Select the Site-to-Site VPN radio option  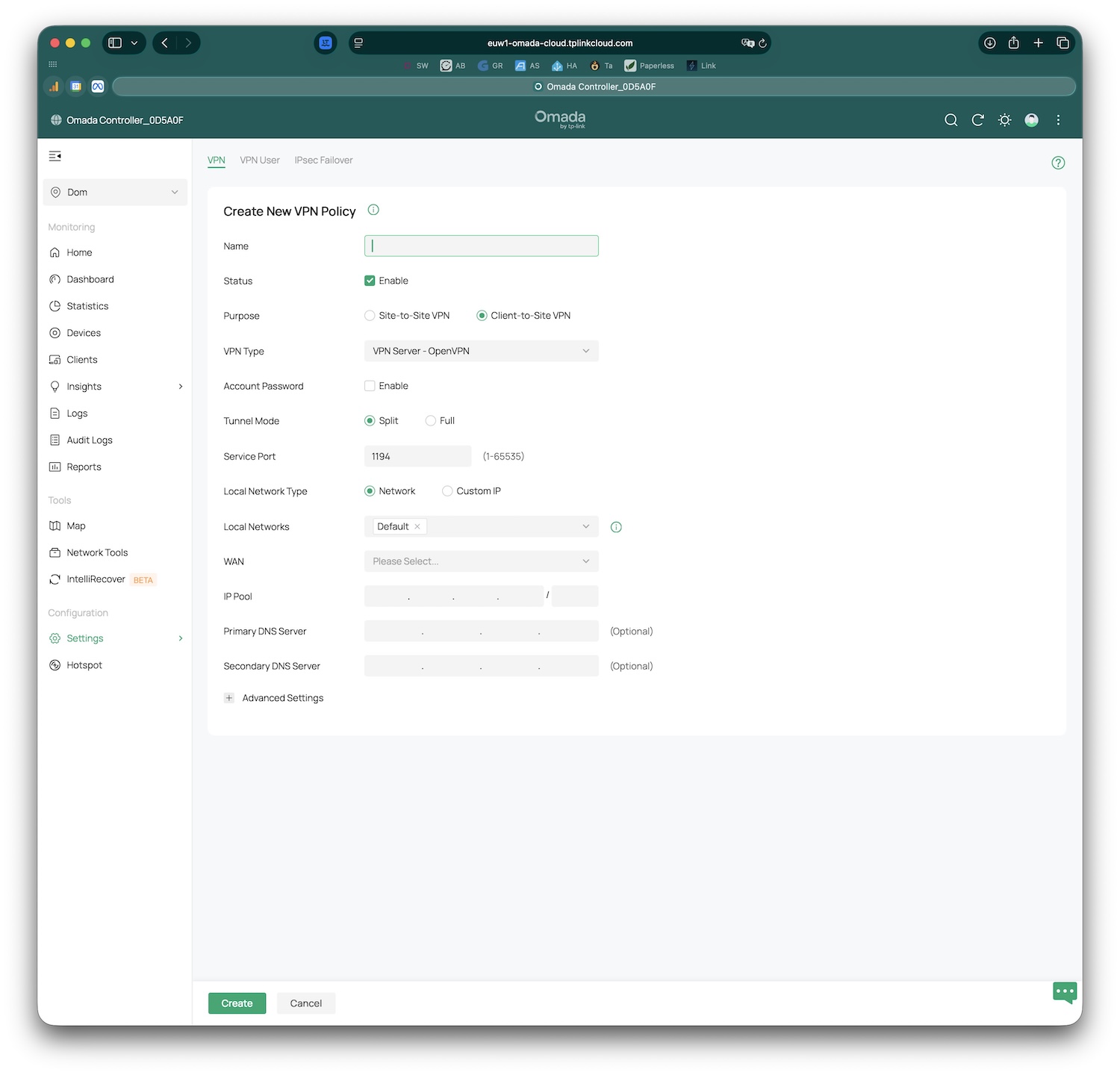click(x=370, y=316)
